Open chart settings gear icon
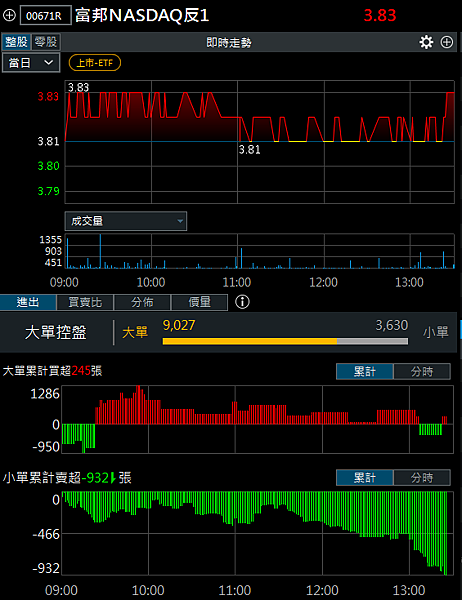Viewport: 462px width, 600px height. point(426,42)
